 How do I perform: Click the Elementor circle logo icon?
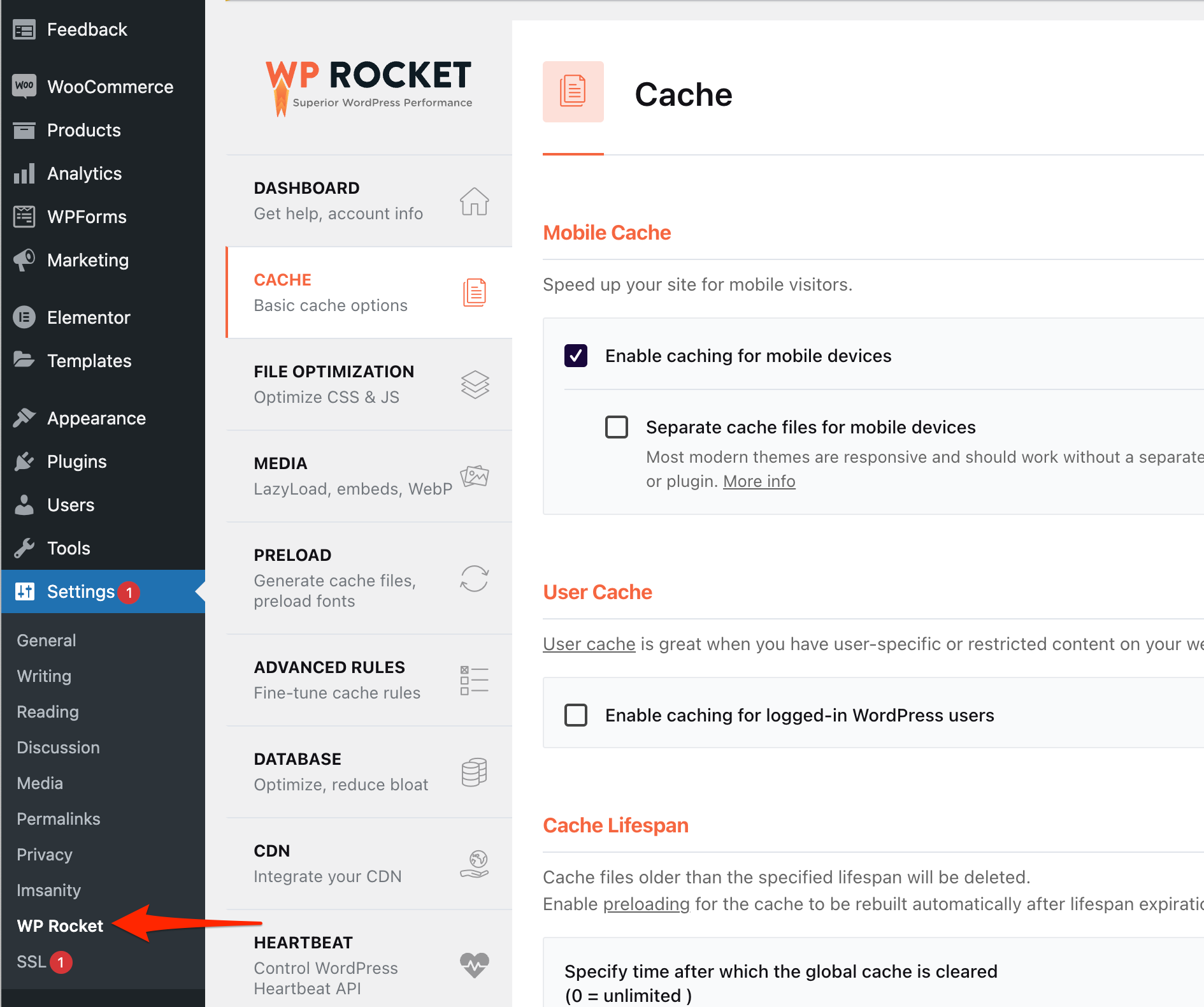tap(24, 317)
